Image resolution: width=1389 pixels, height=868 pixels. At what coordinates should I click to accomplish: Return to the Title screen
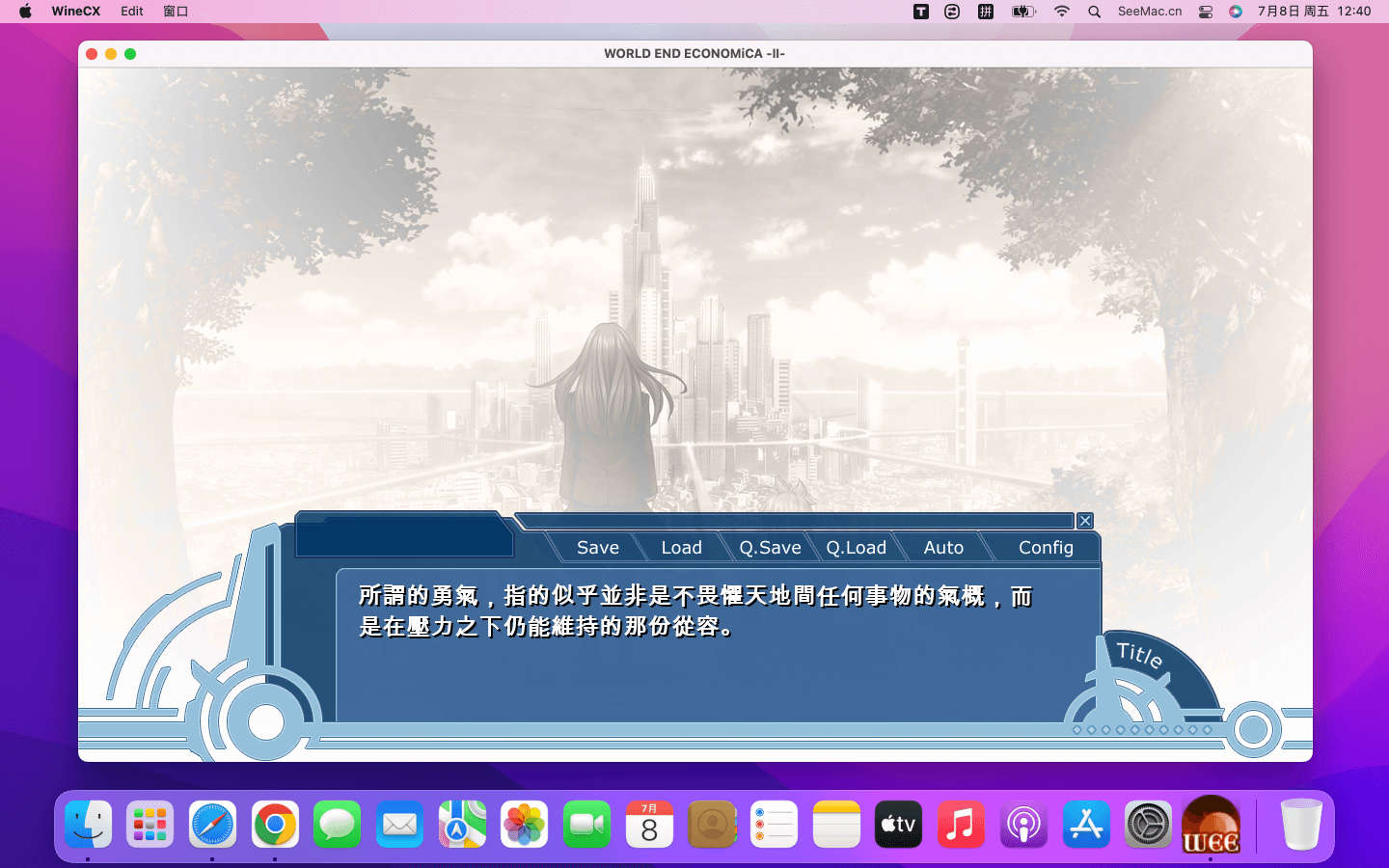click(1140, 655)
